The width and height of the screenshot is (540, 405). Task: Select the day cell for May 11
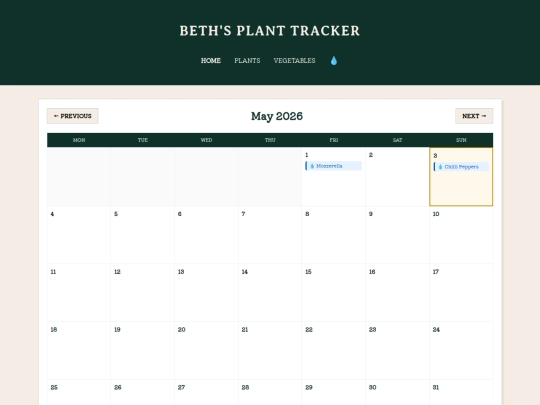(x=79, y=293)
